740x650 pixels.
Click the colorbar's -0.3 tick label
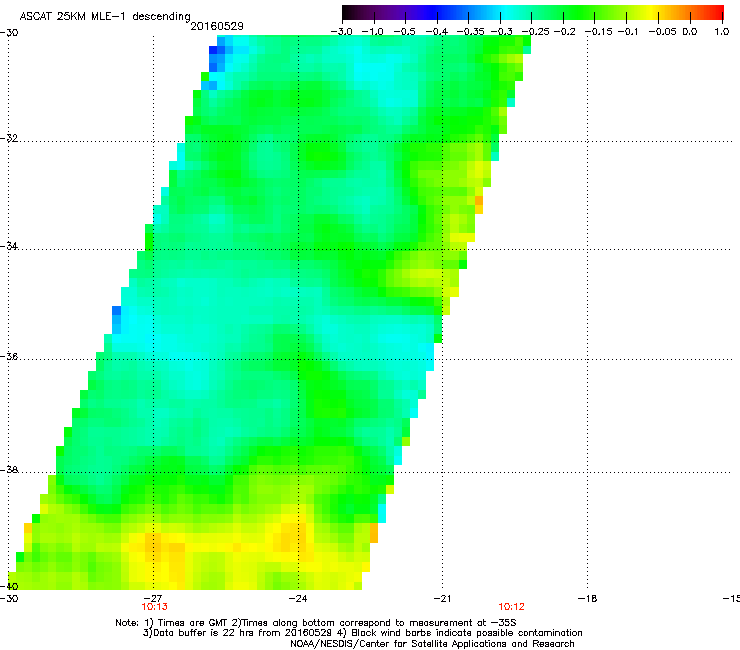(x=501, y=32)
